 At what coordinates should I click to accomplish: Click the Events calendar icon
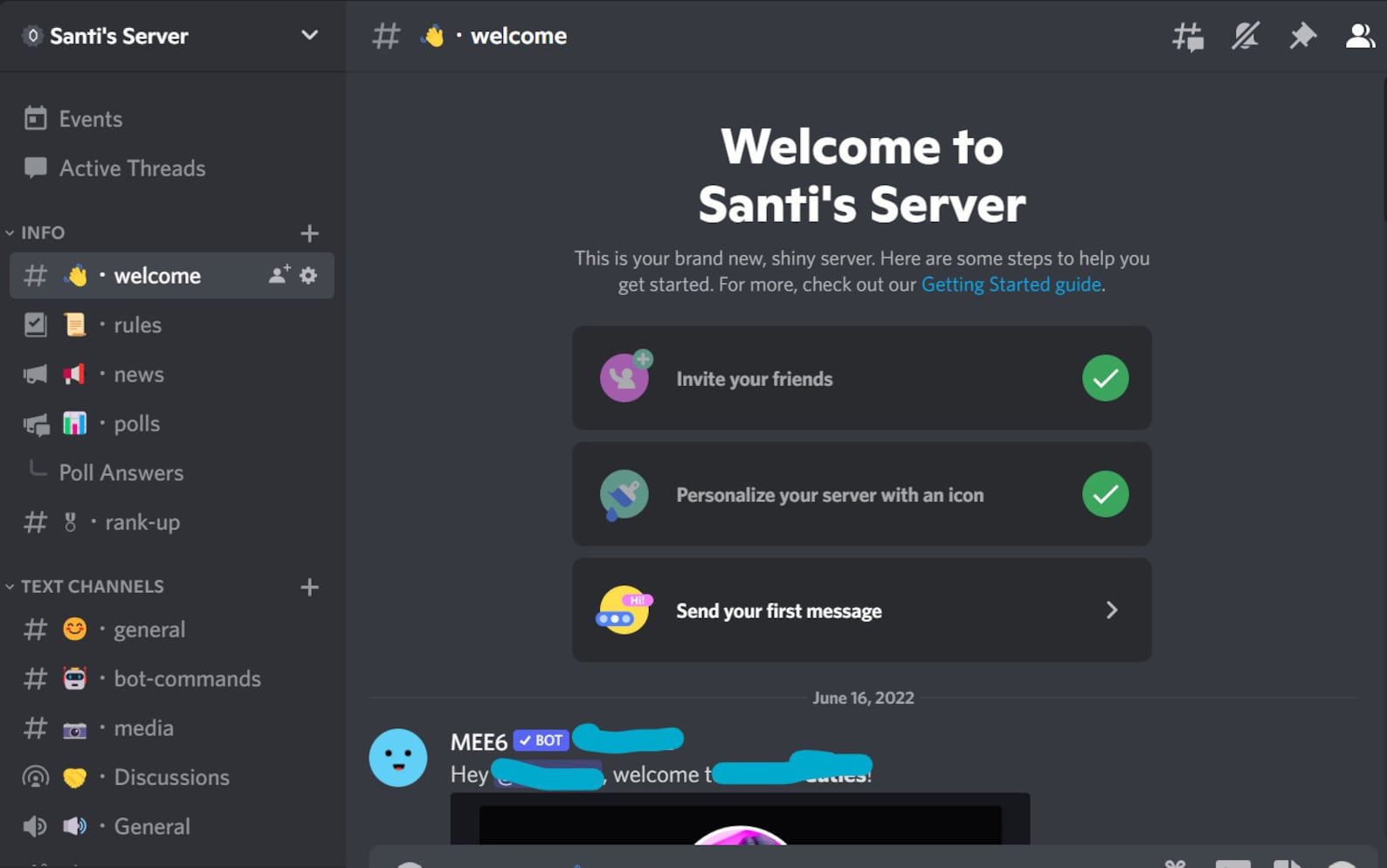[36, 119]
